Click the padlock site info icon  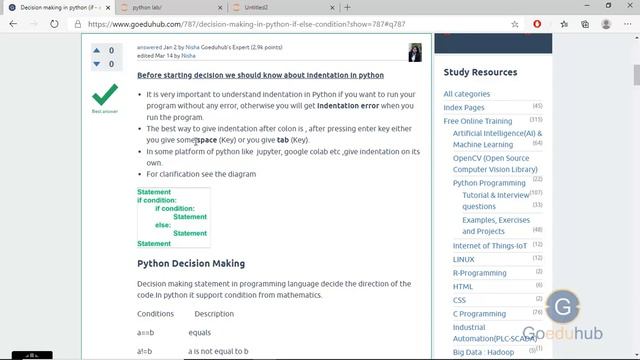(x=78, y=24)
